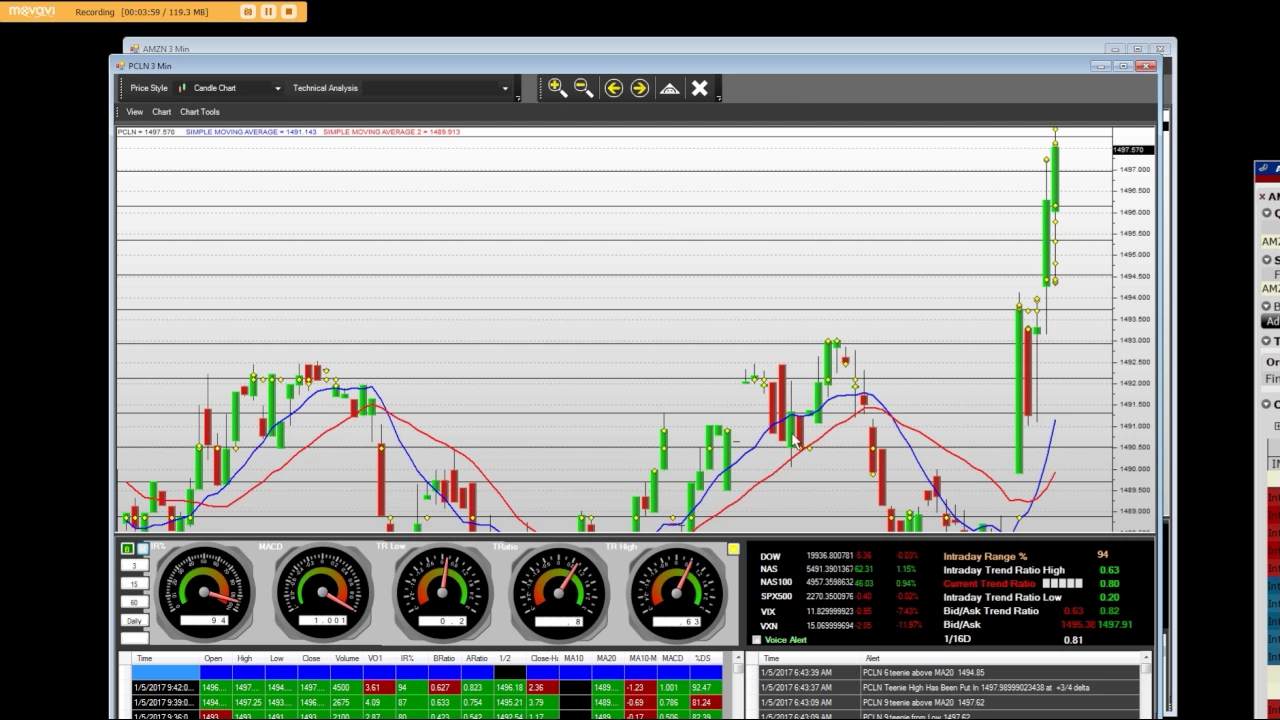Click the 1497.570 current price label on the axis
The image size is (1280, 720).
[1133, 150]
